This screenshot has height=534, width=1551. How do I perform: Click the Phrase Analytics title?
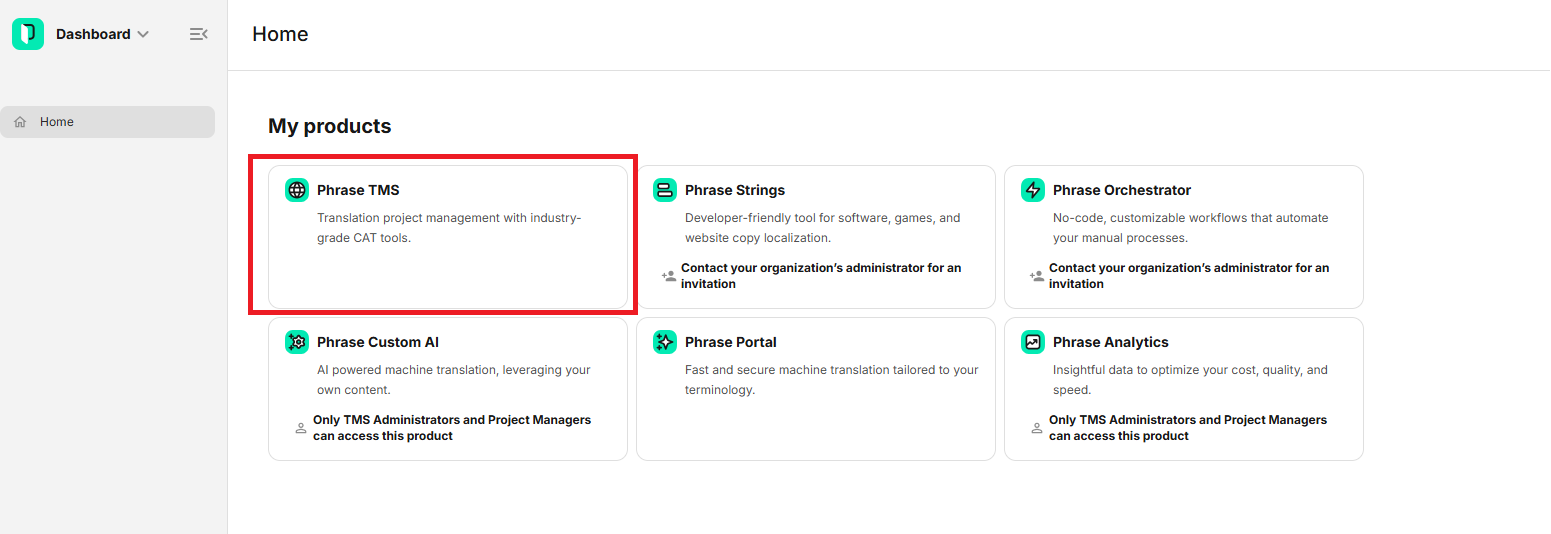click(x=1111, y=342)
